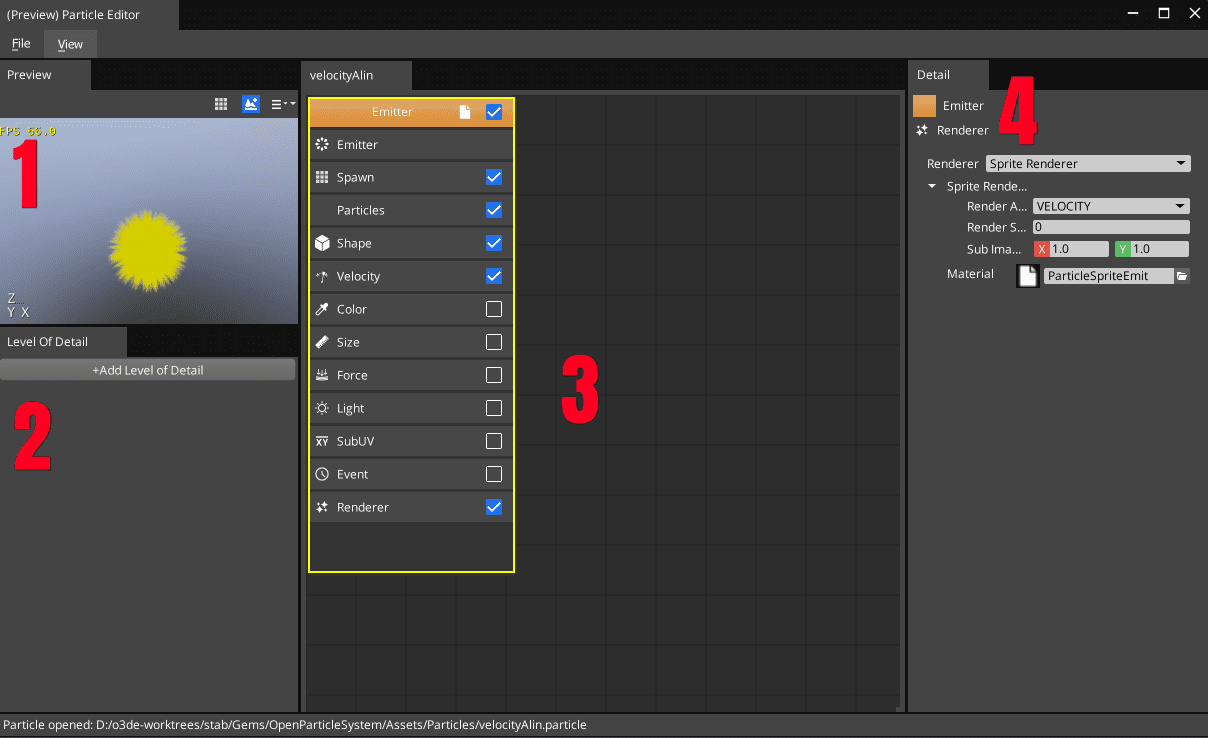The height and width of the screenshot is (738, 1208).
Task: Uncheck the Spawn module checkbox
Action: 494,178
